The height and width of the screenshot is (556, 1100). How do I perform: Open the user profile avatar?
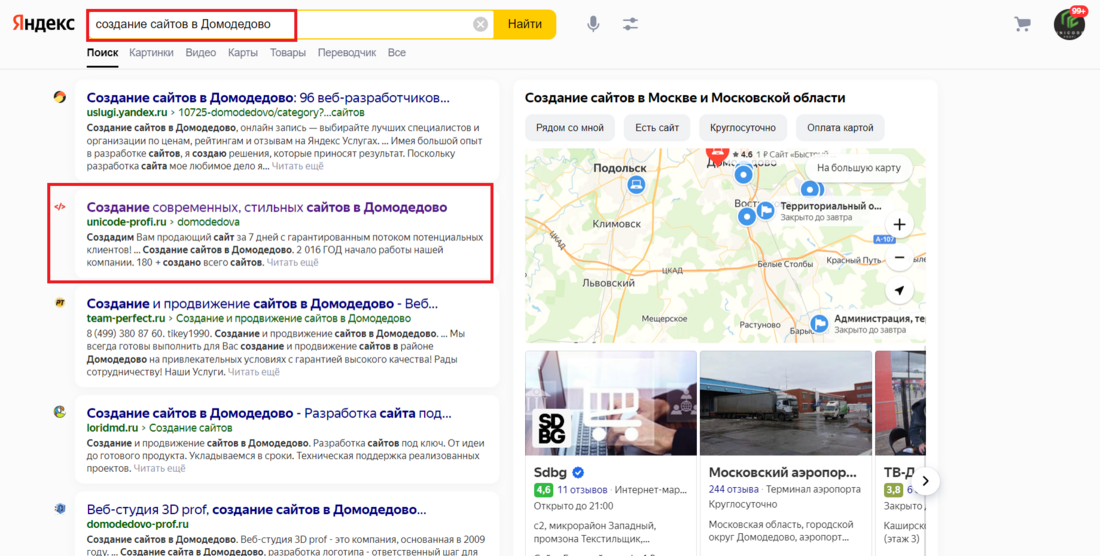[1069, 24]
